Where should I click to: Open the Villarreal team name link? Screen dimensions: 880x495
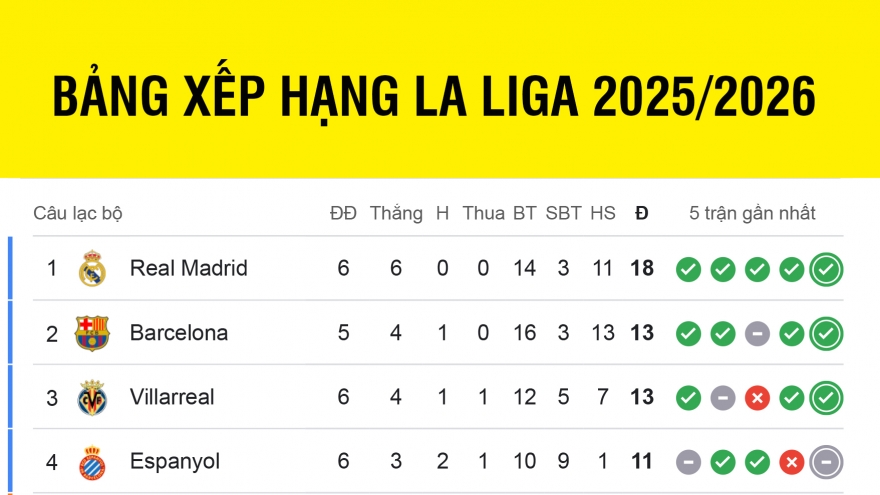pos(172,397)
